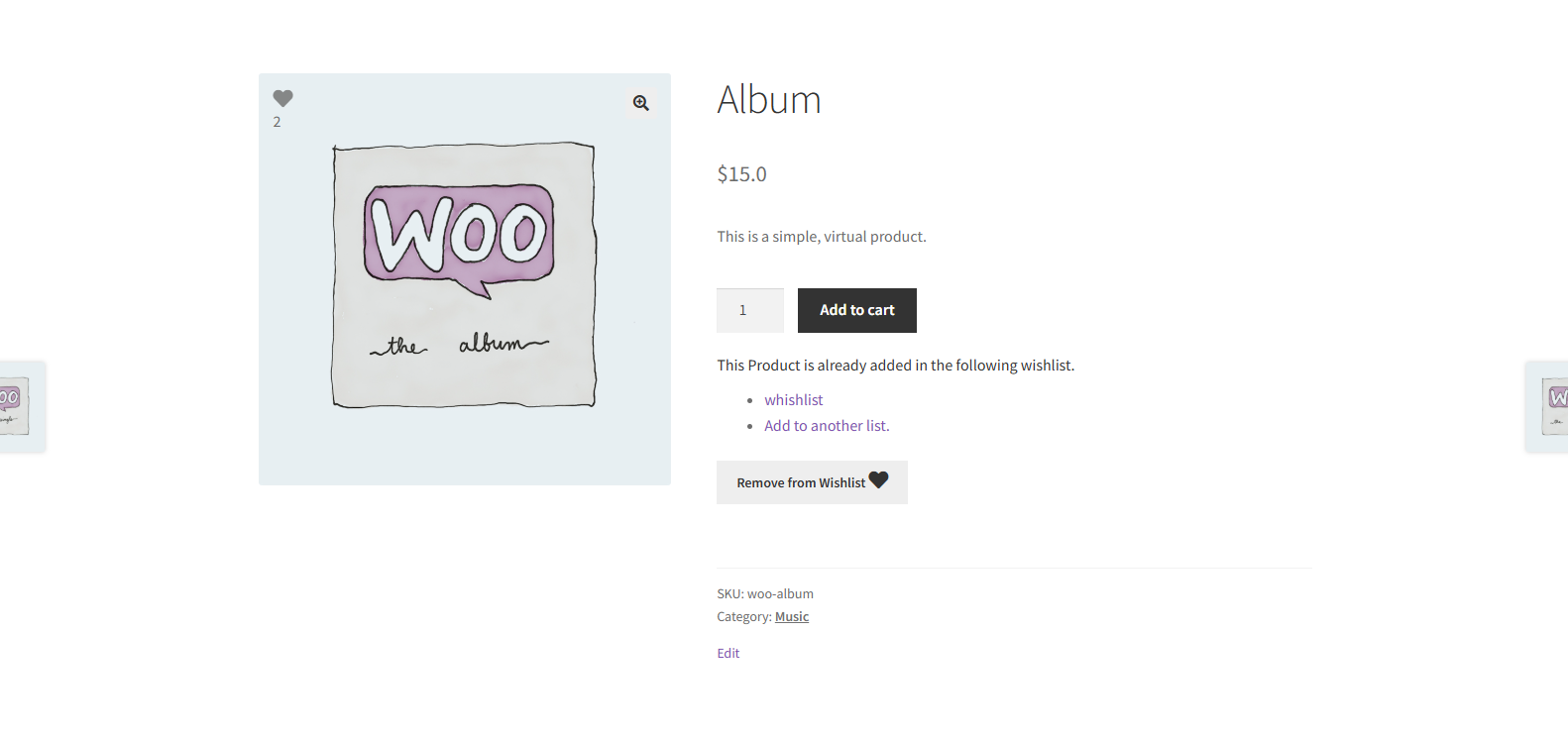Click the quantity input field

tap(749, 310)
